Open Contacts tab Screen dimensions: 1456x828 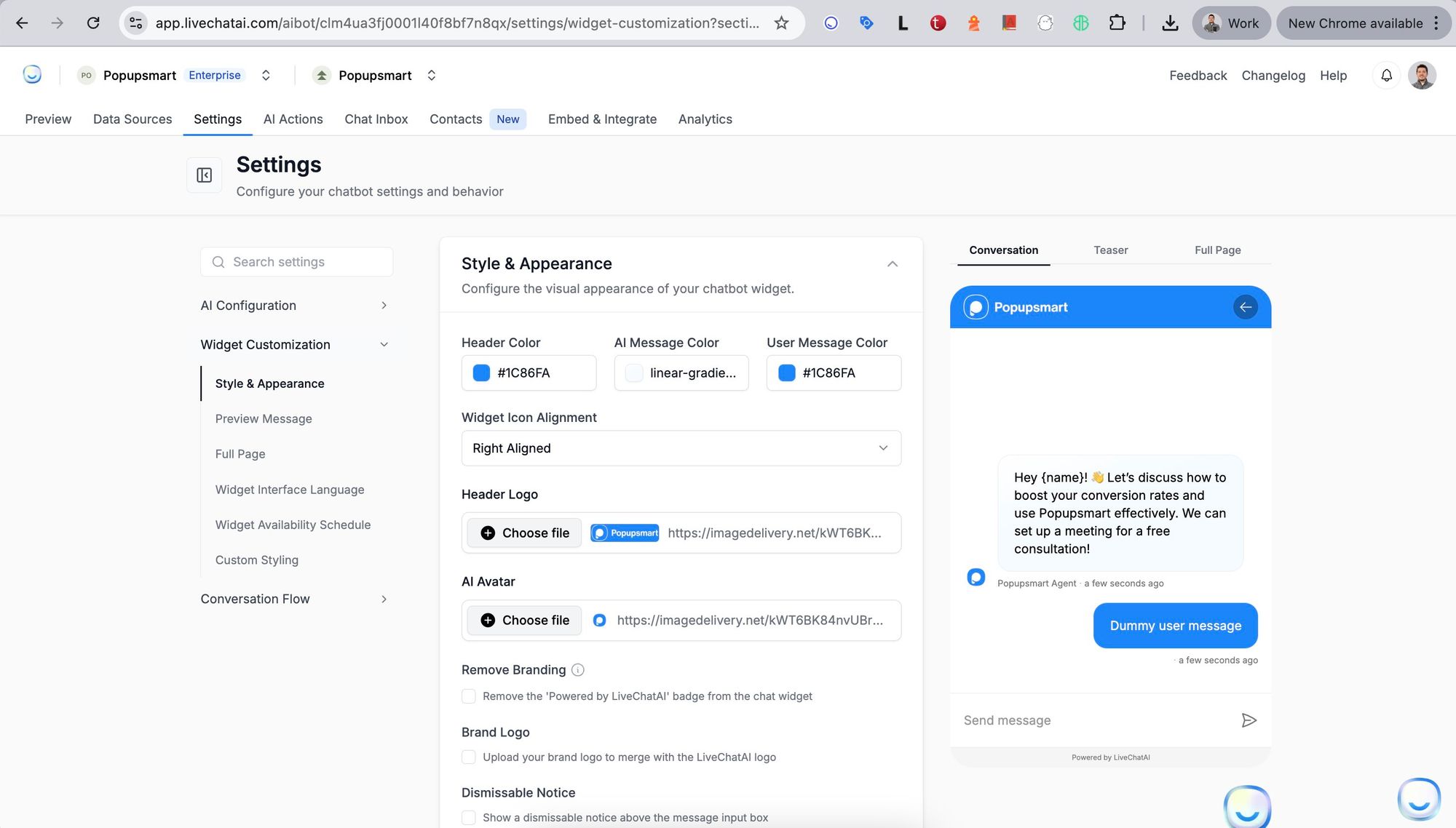456,119
